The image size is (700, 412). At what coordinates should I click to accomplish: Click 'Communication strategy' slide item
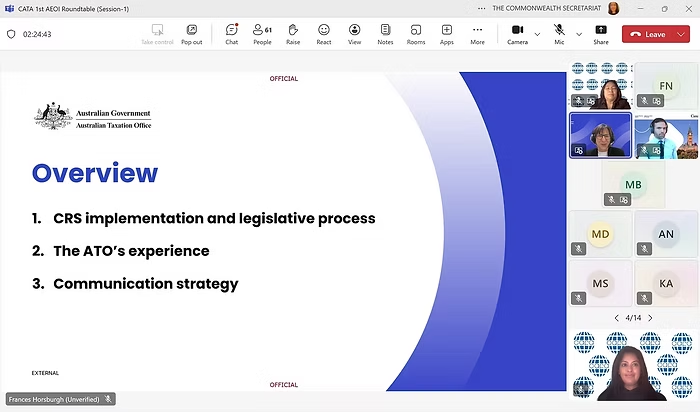click(x=146, y=284)
